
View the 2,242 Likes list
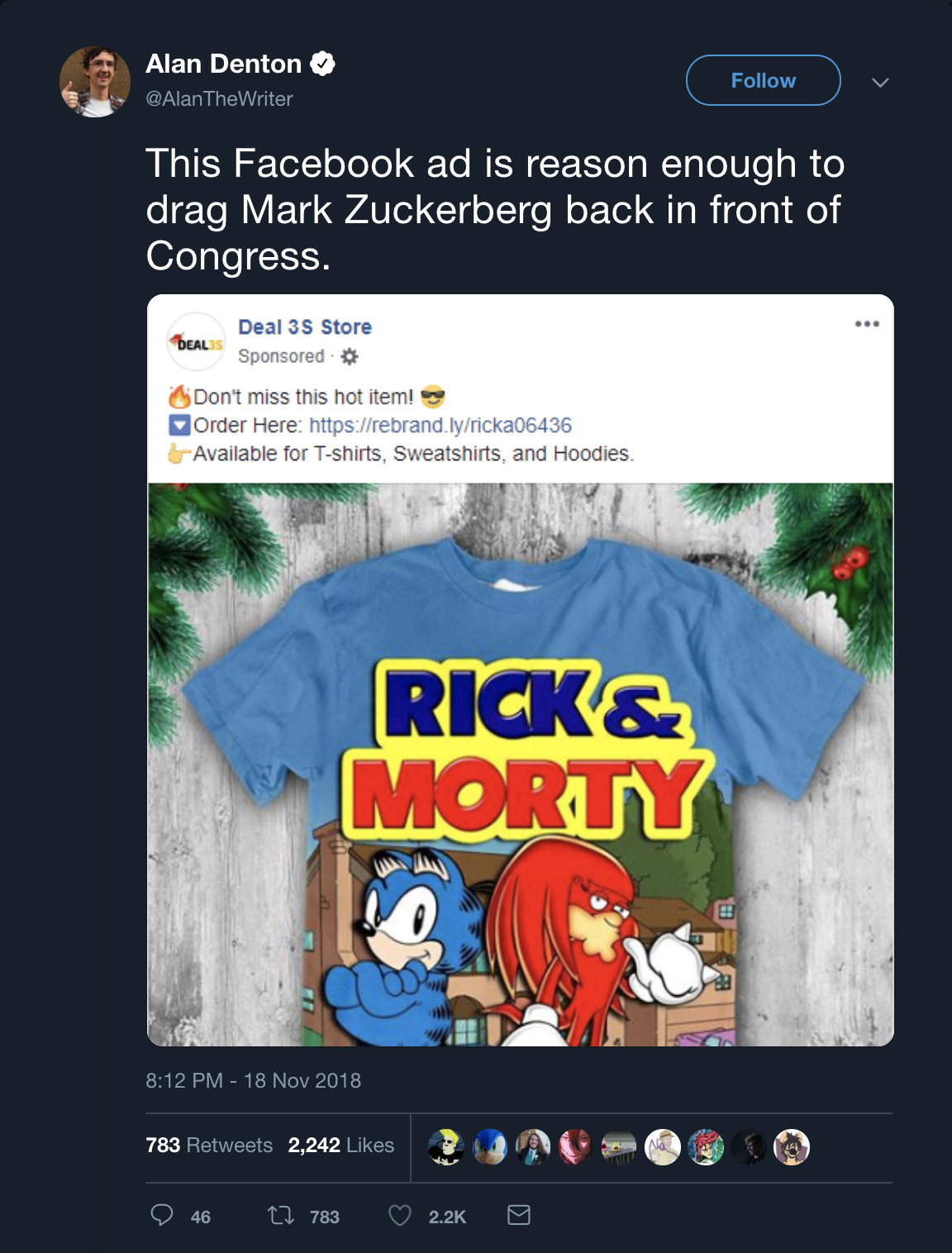[340, 1146]
